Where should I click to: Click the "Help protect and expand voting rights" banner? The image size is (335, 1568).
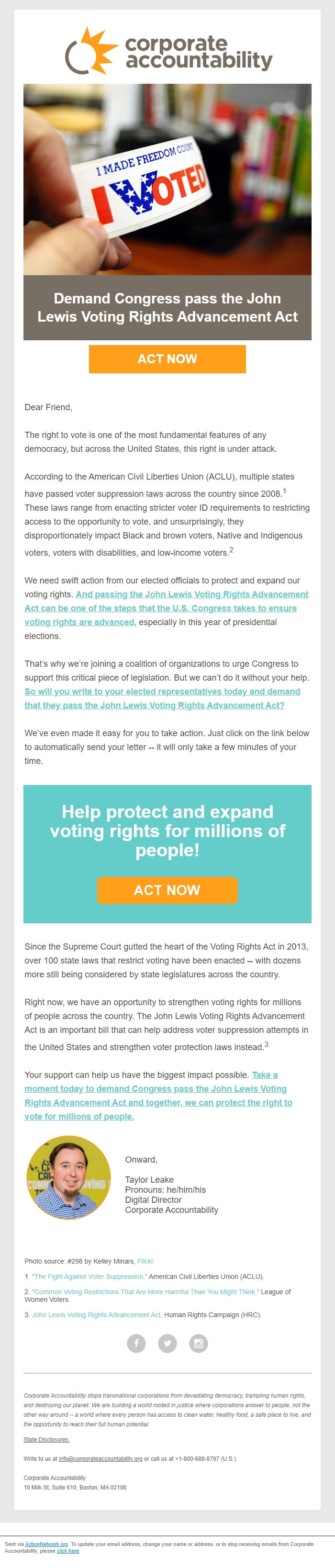tap(167, 831)
